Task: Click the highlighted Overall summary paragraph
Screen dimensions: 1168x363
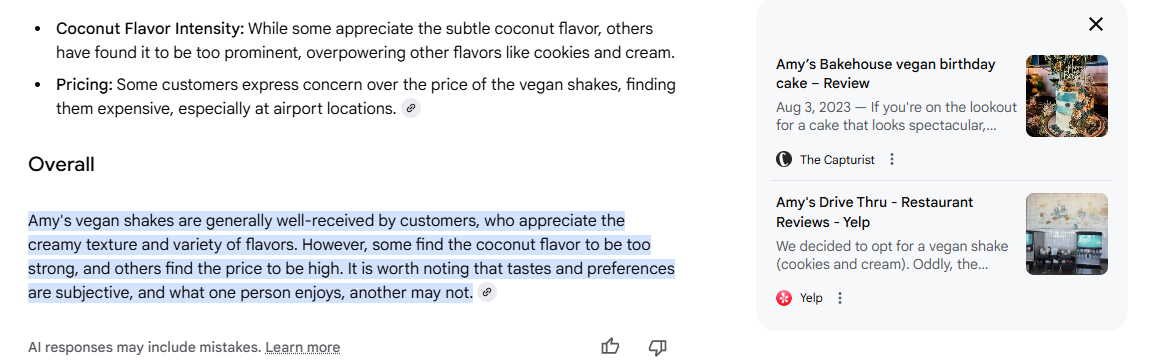Action: pyautogui.click(x=352, y=256)
